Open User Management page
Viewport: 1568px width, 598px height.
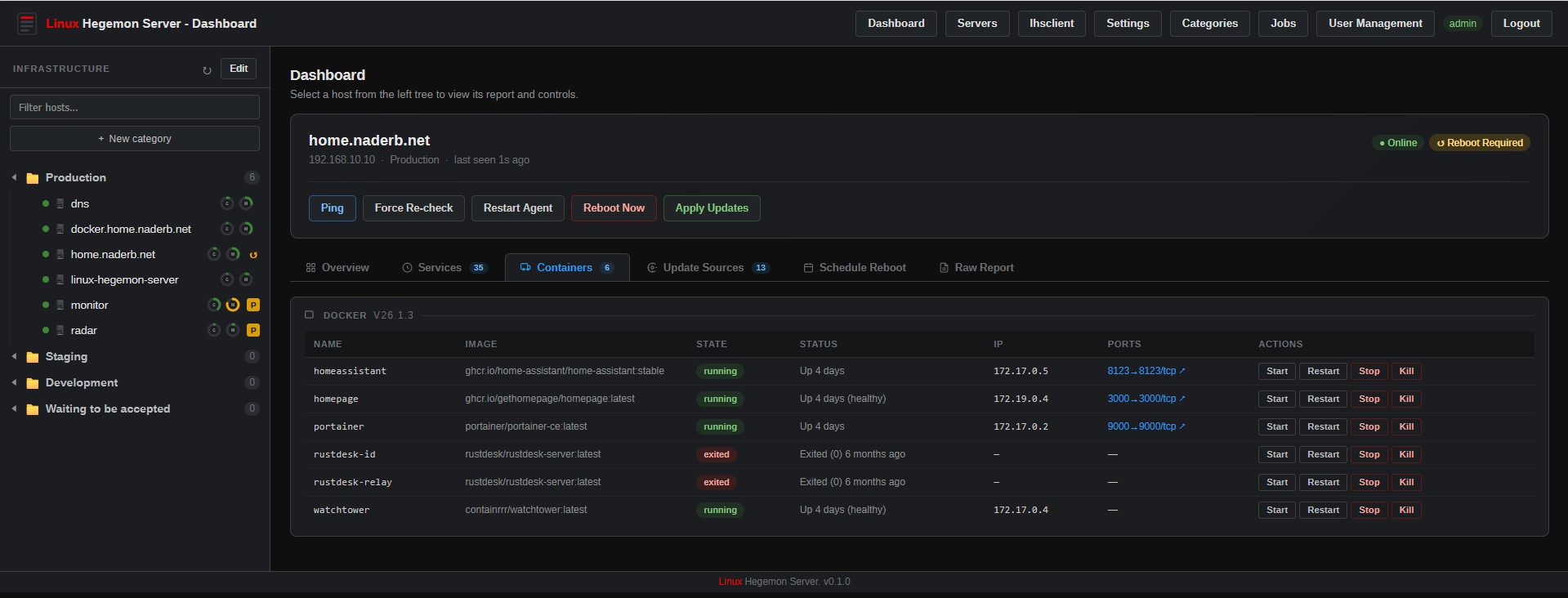point(1375,24)
